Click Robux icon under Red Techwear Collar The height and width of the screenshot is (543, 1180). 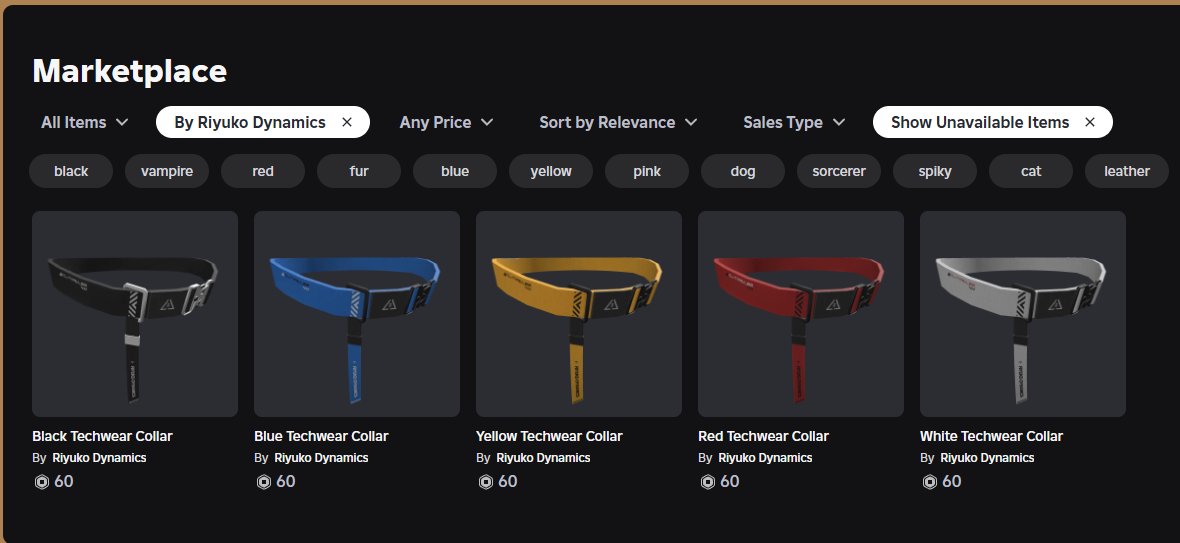(707, 482)
